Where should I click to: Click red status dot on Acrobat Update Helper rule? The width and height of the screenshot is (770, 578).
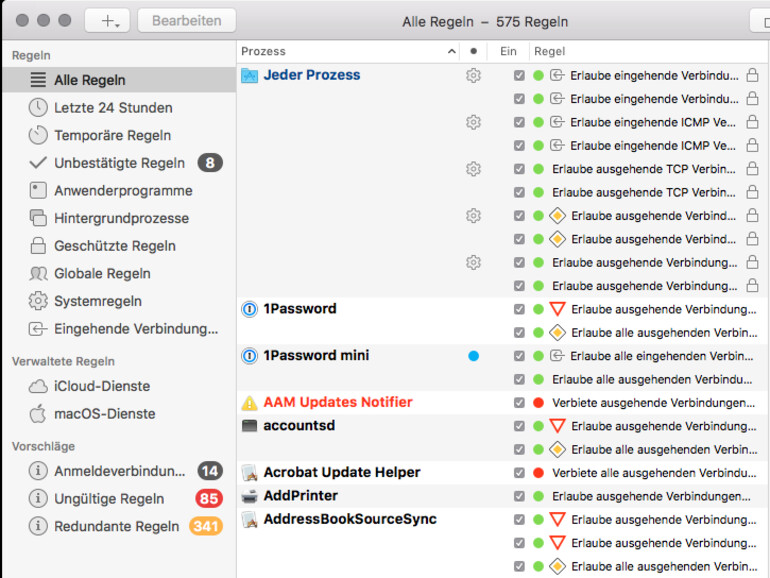[x=538, y=473]
